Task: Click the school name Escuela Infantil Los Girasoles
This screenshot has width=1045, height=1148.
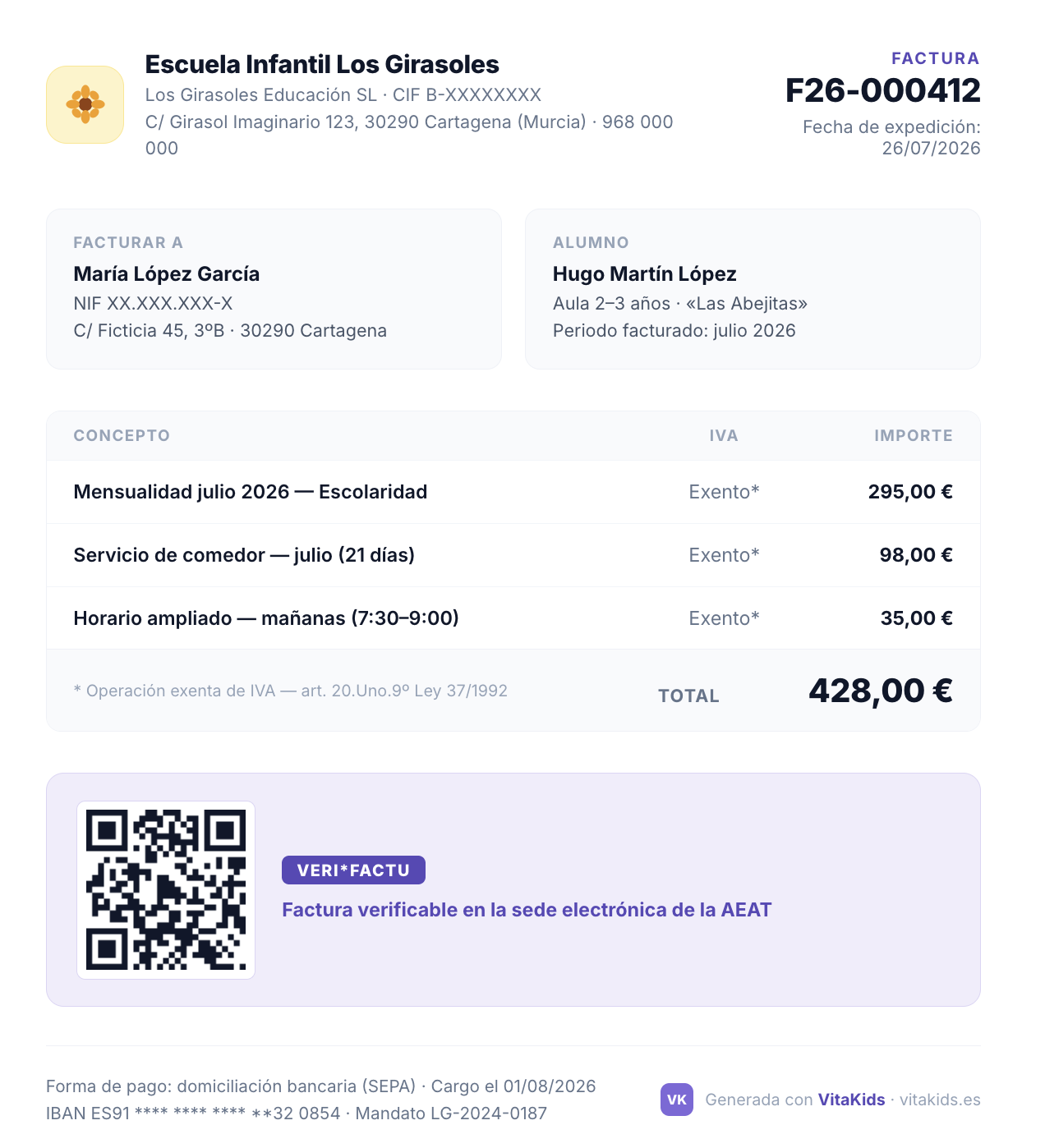Action: [x=322, y=64]
